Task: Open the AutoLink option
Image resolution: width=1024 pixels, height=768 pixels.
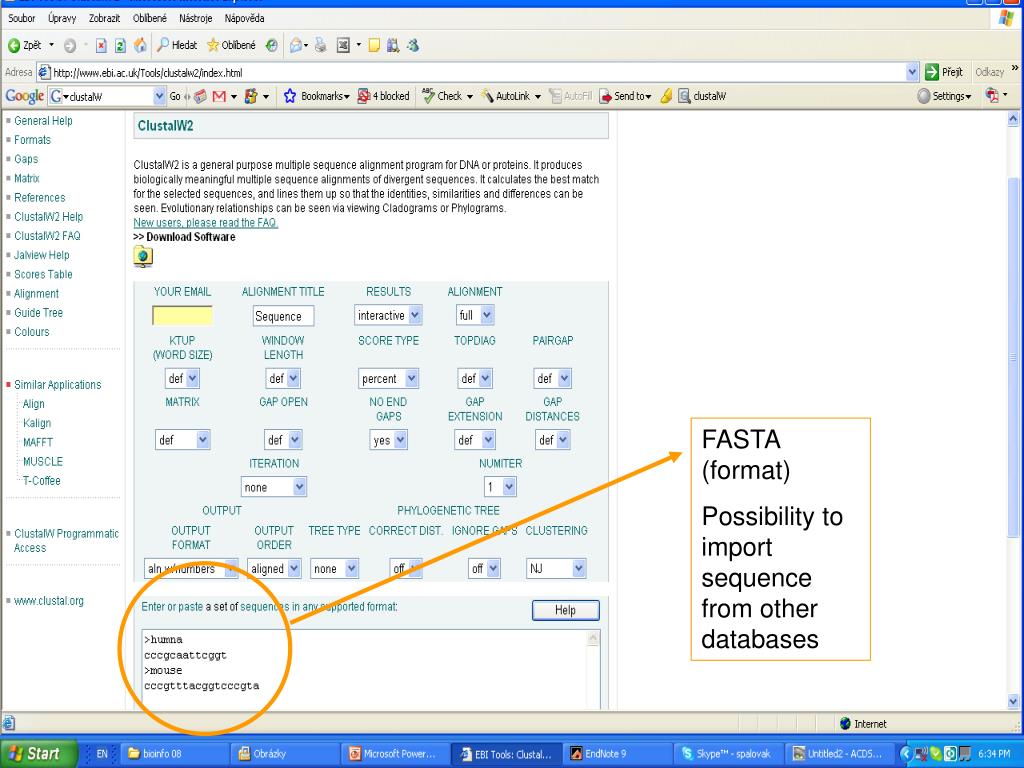Action: click(x=511, y=96)
